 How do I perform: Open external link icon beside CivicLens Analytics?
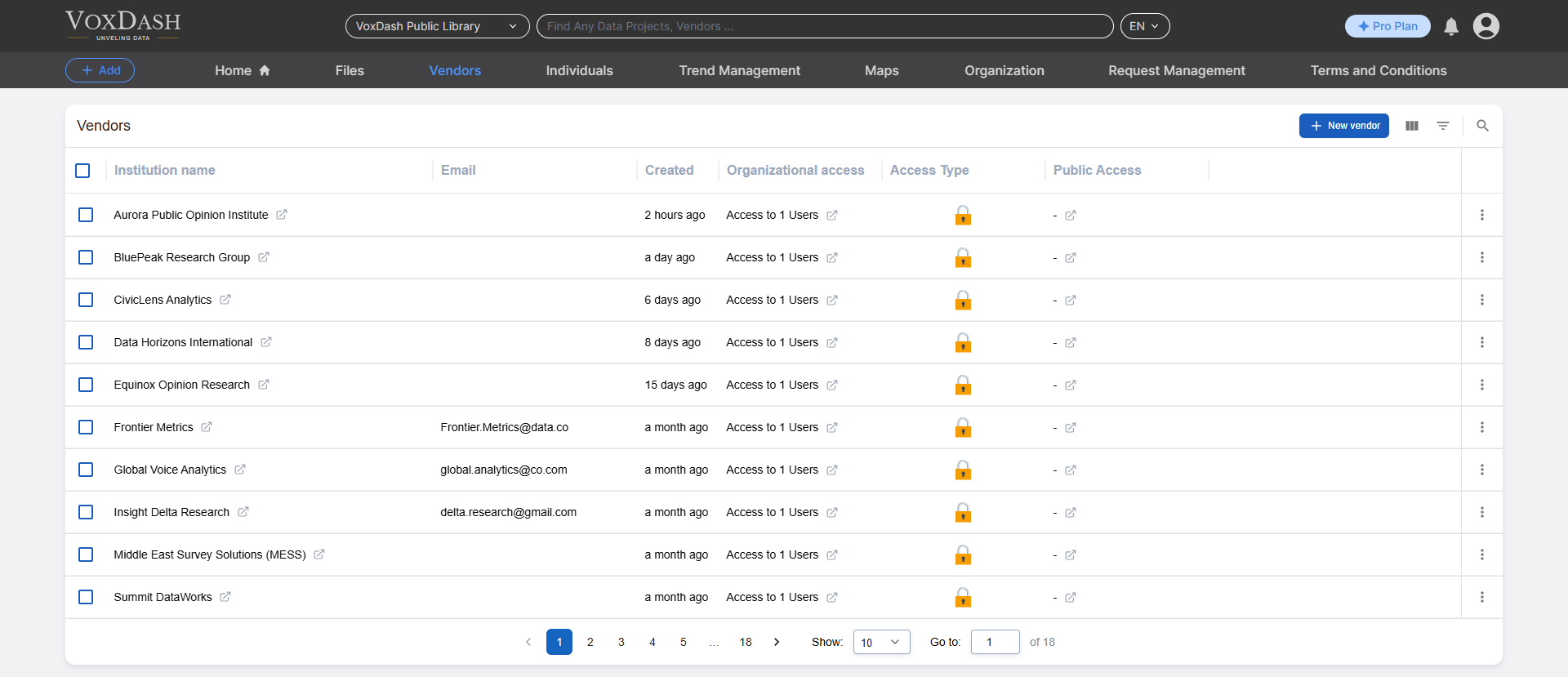coord(225,300)
